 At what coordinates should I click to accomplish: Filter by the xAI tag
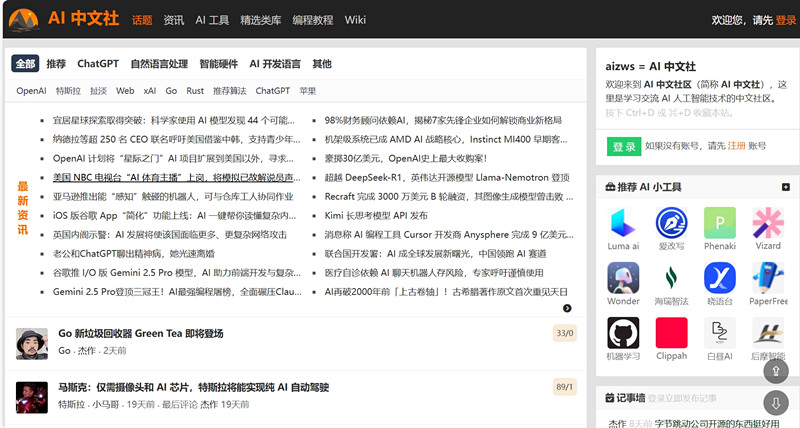pos(149,91)
